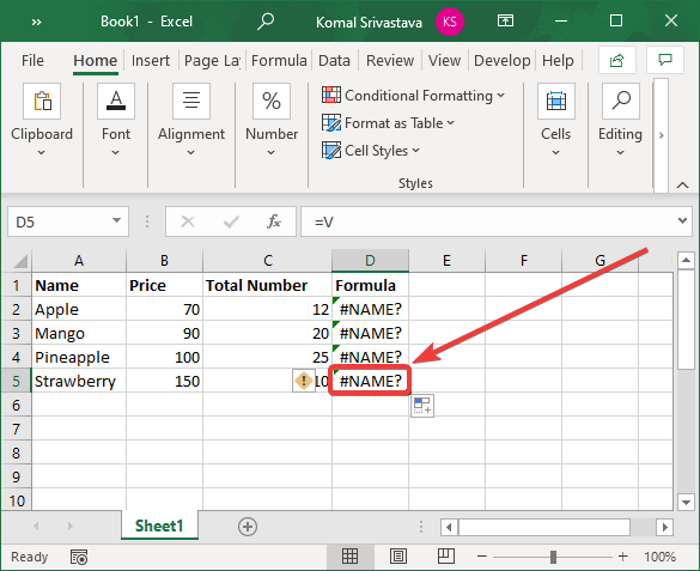Click the Share icon in ribbon
The image size is (700, 571).
coord(617,60)
